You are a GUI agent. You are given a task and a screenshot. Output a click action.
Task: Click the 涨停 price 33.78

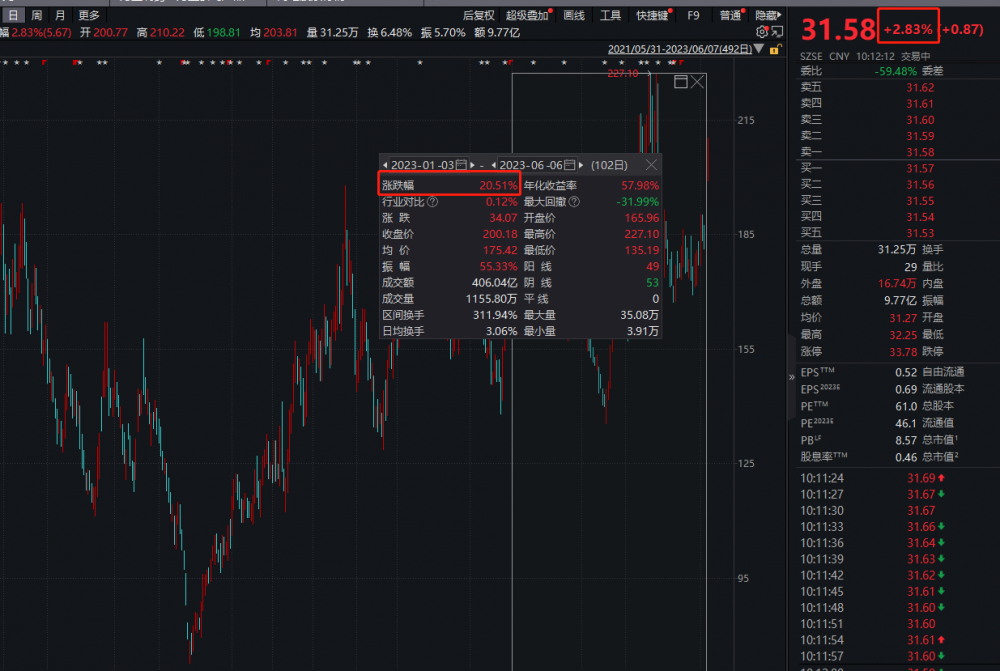[x=903, y=351]
